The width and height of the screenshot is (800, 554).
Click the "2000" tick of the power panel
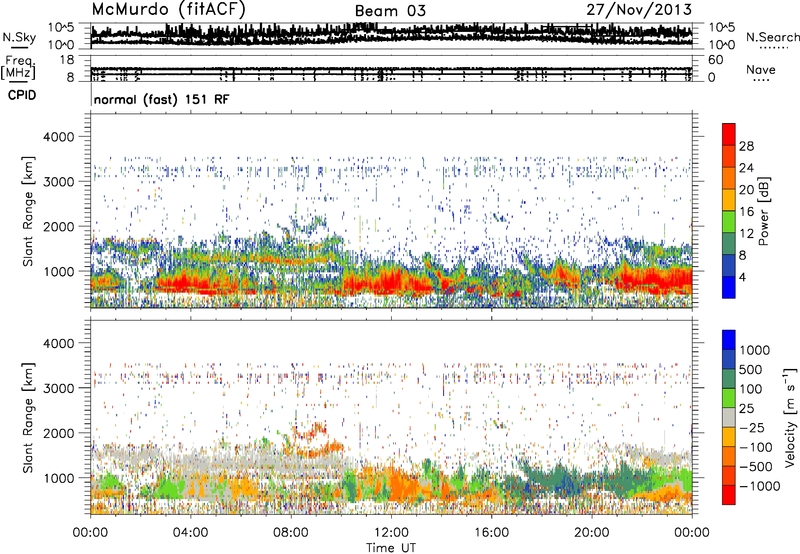click(x=59, y=227)
